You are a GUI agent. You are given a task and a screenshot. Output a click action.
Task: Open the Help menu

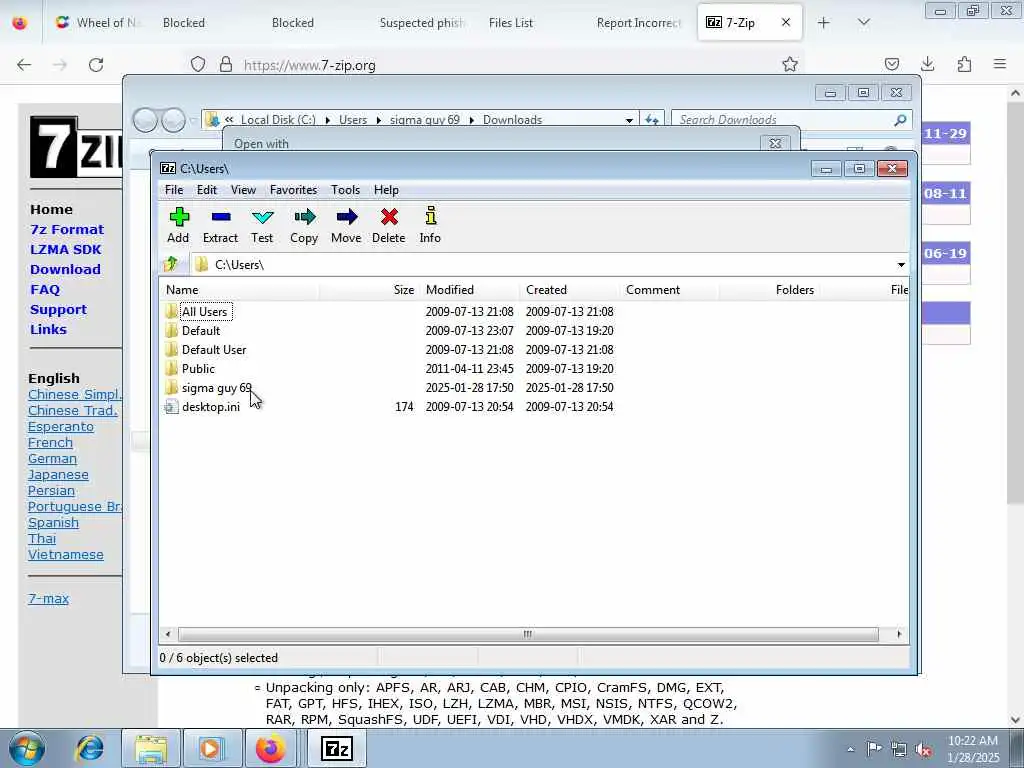[x=386, y=190]
